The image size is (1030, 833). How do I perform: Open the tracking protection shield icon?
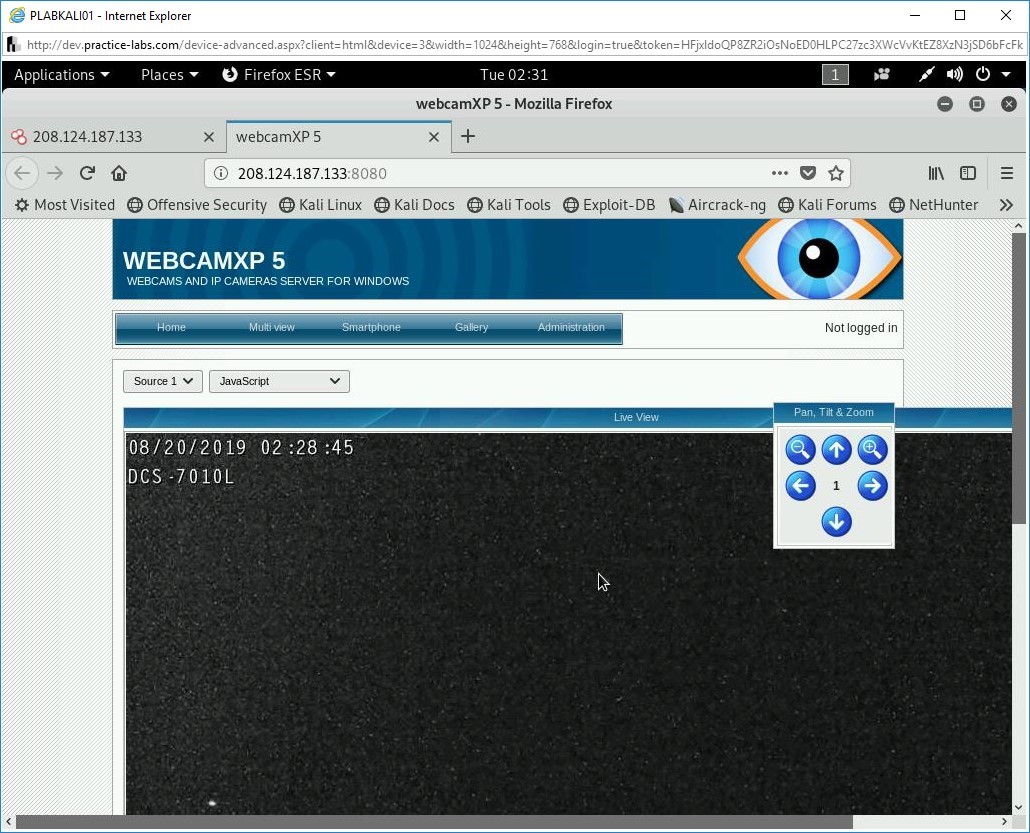point(809,172)
